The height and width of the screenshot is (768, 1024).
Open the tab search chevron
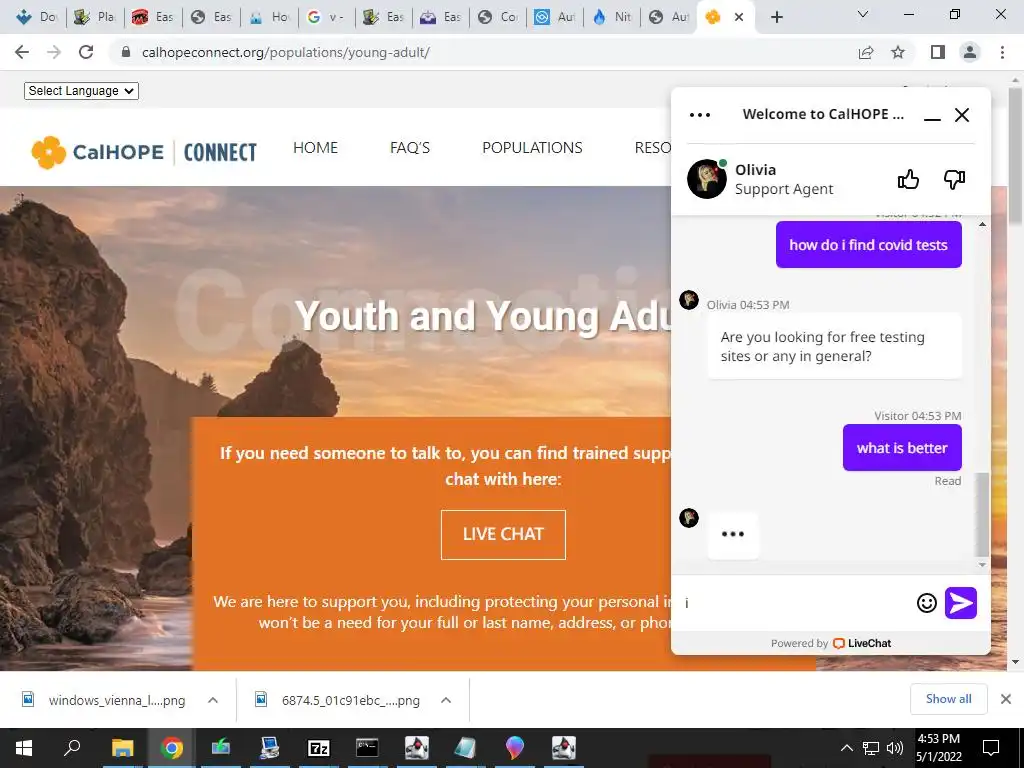[x=863, y=14]
